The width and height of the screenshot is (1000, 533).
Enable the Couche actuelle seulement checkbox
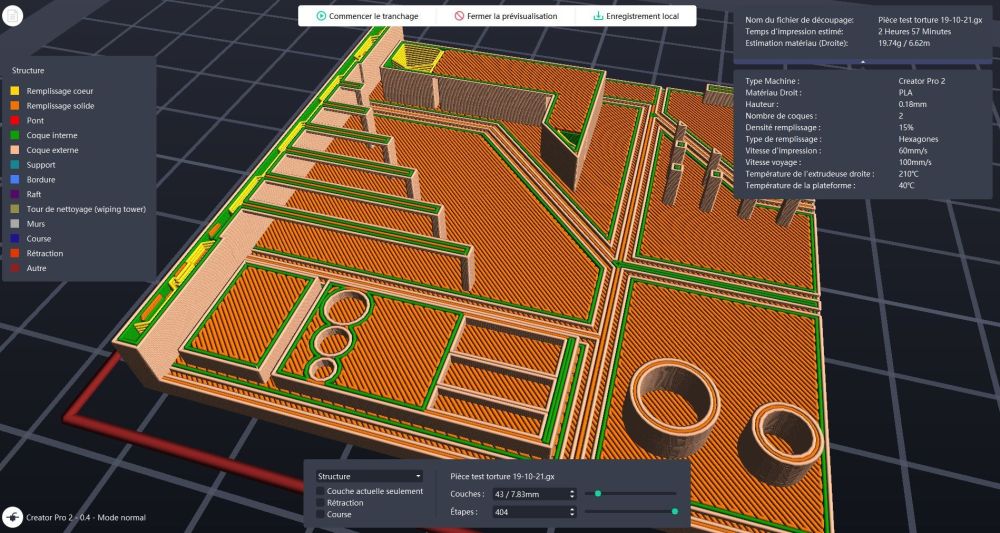(320, 491)
